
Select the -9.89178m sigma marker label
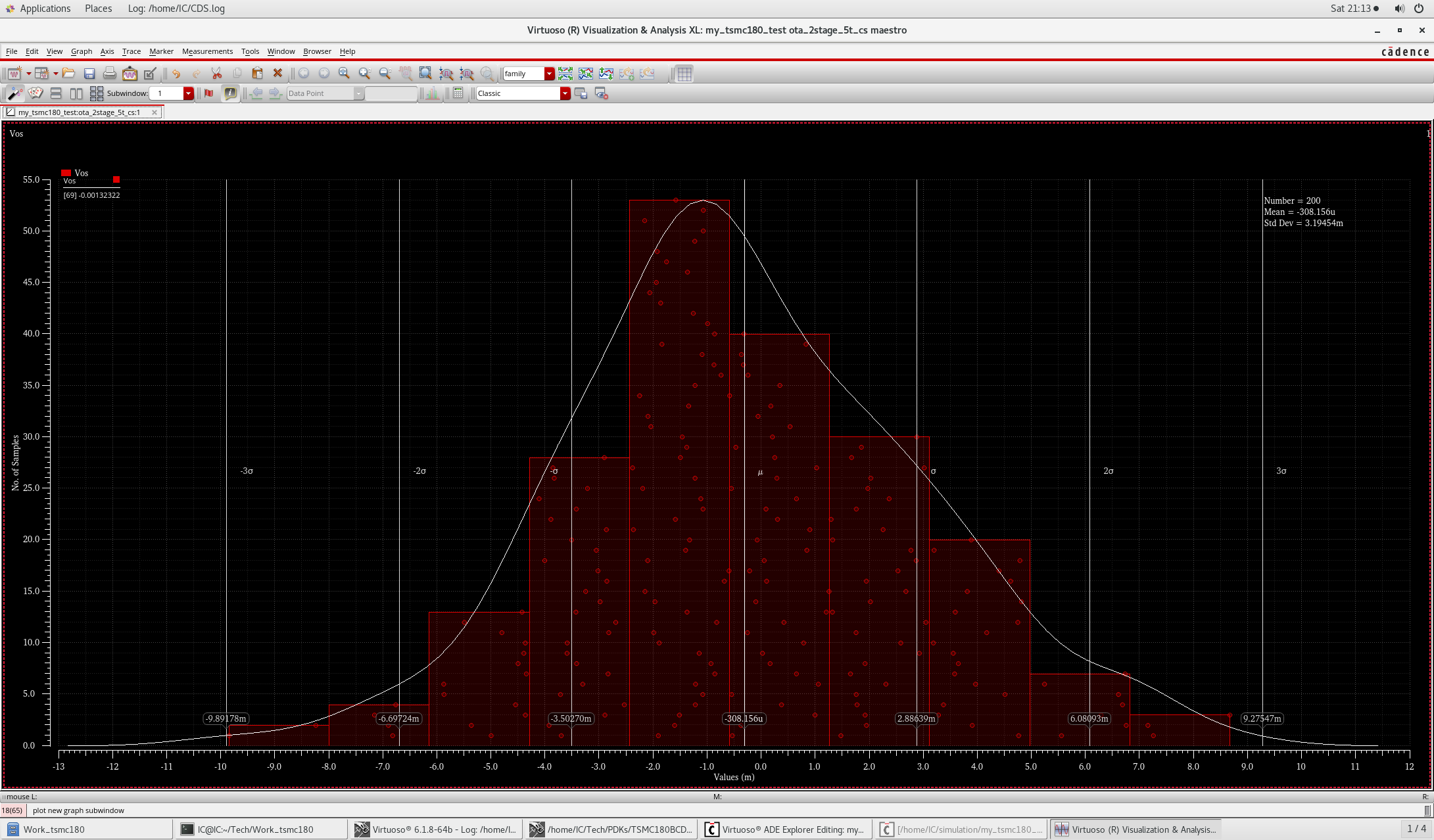(226, 718)
